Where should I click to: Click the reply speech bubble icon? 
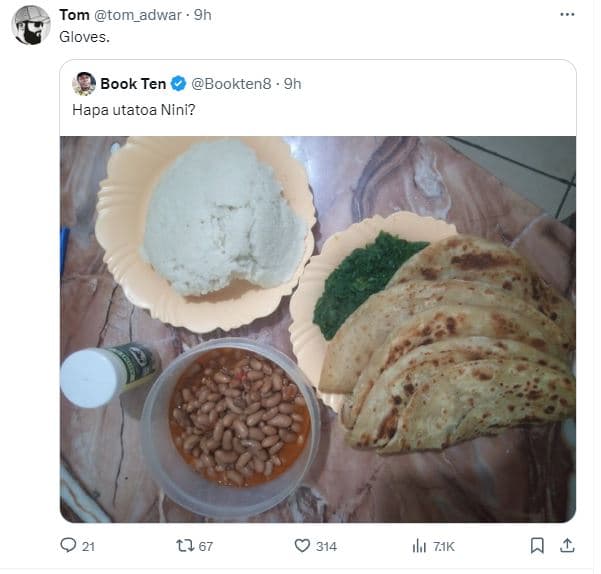point(69,546)
